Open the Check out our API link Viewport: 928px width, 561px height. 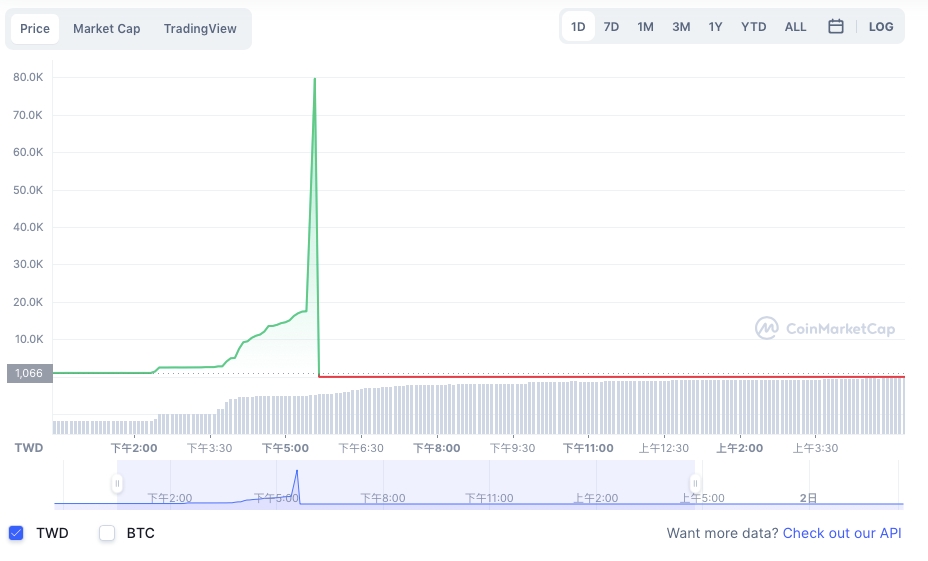point(842,533)
